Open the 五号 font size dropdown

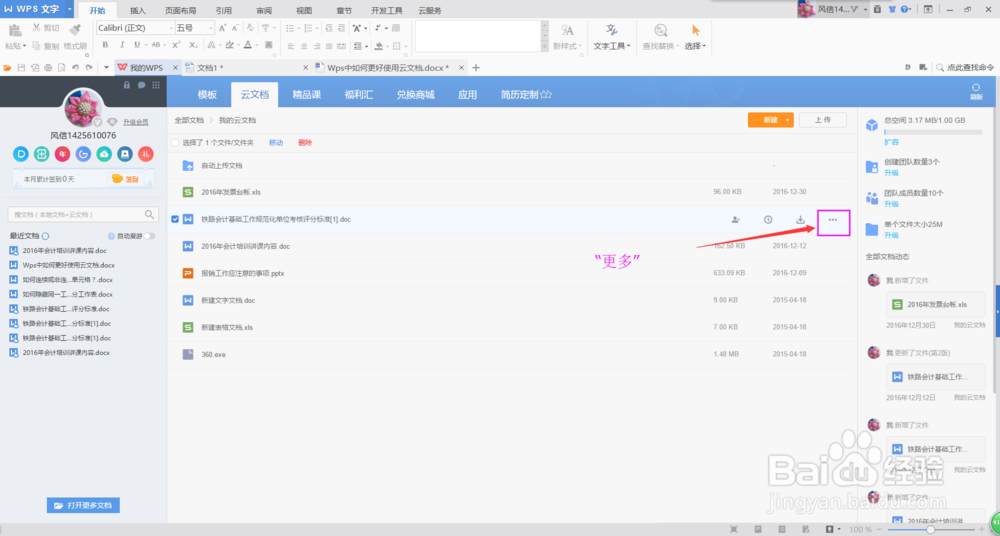point(211,28)
